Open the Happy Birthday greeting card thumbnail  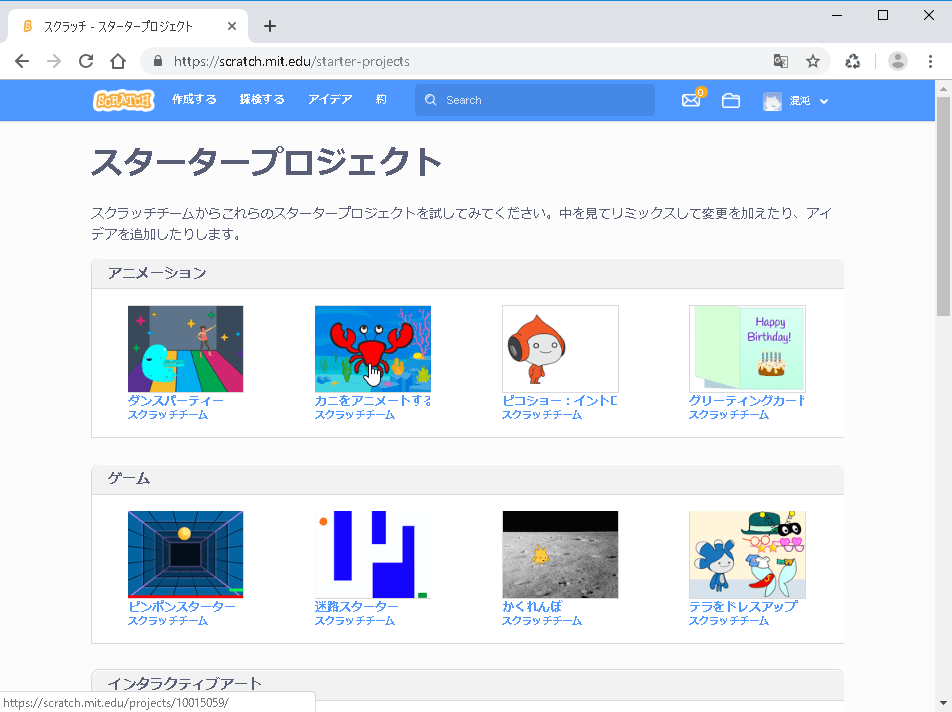point(747,348)
